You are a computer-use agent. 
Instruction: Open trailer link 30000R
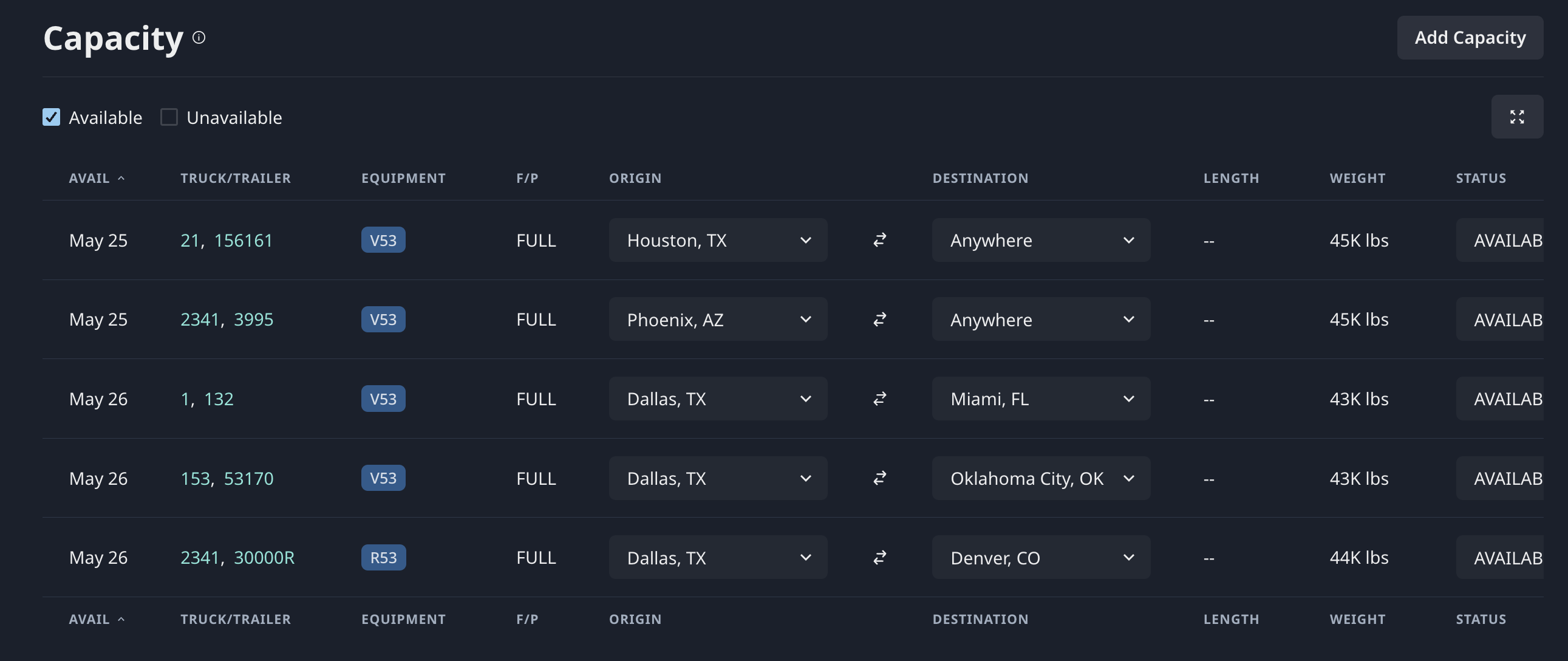click(264, 558)
